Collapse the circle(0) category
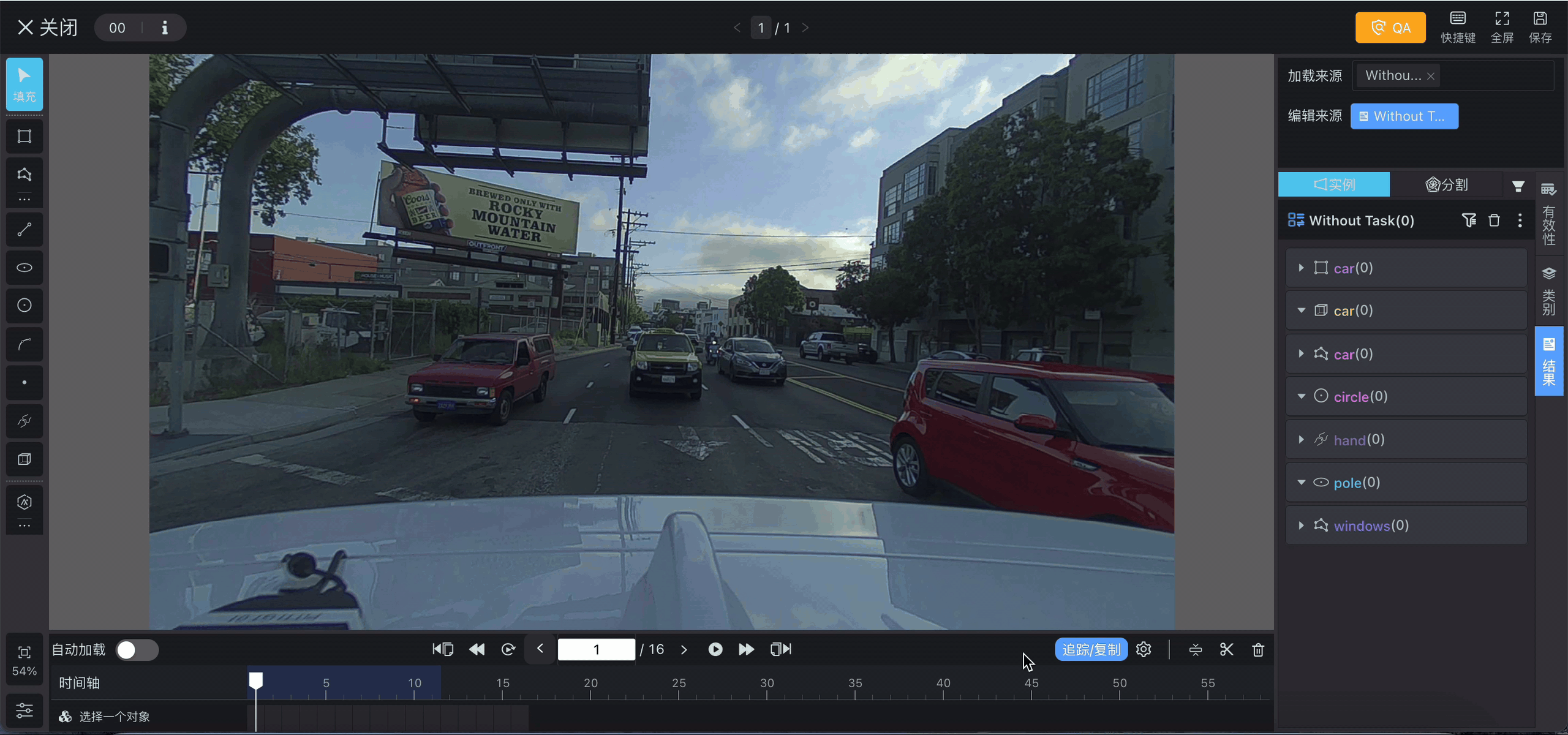 click(x=1301, y=396)
